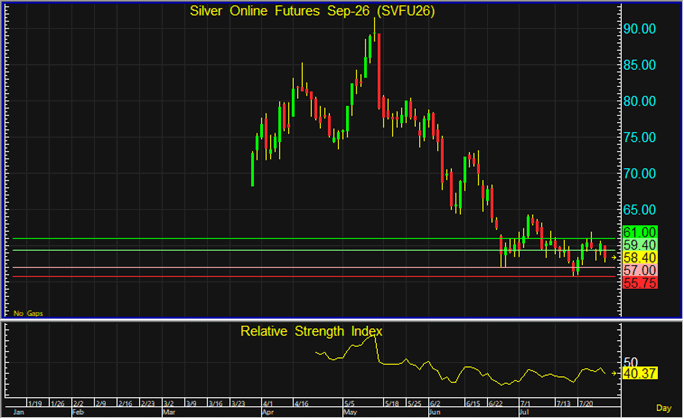Click the Jun month label
The image size is (684, 419).
(435, 412)
